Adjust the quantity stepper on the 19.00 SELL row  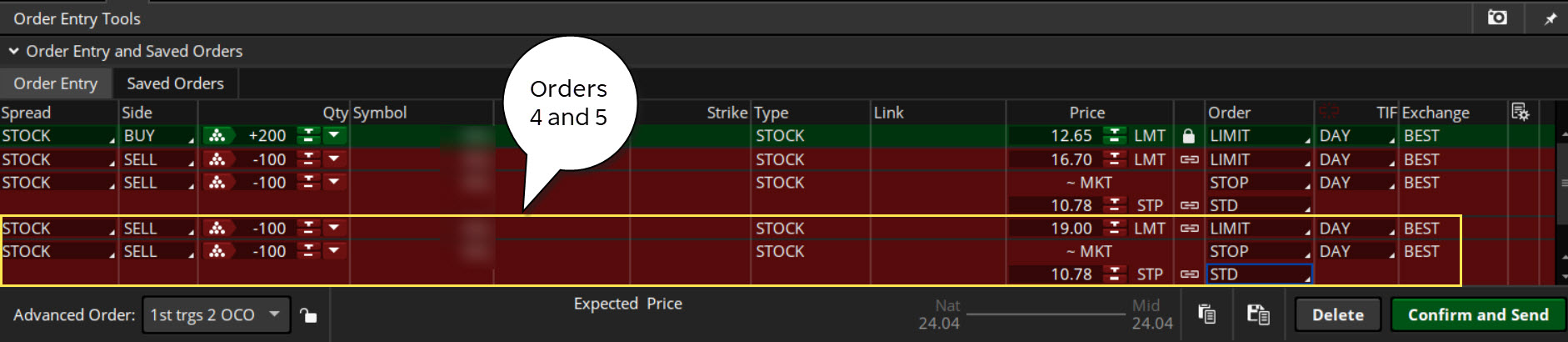tap(308, 228)
